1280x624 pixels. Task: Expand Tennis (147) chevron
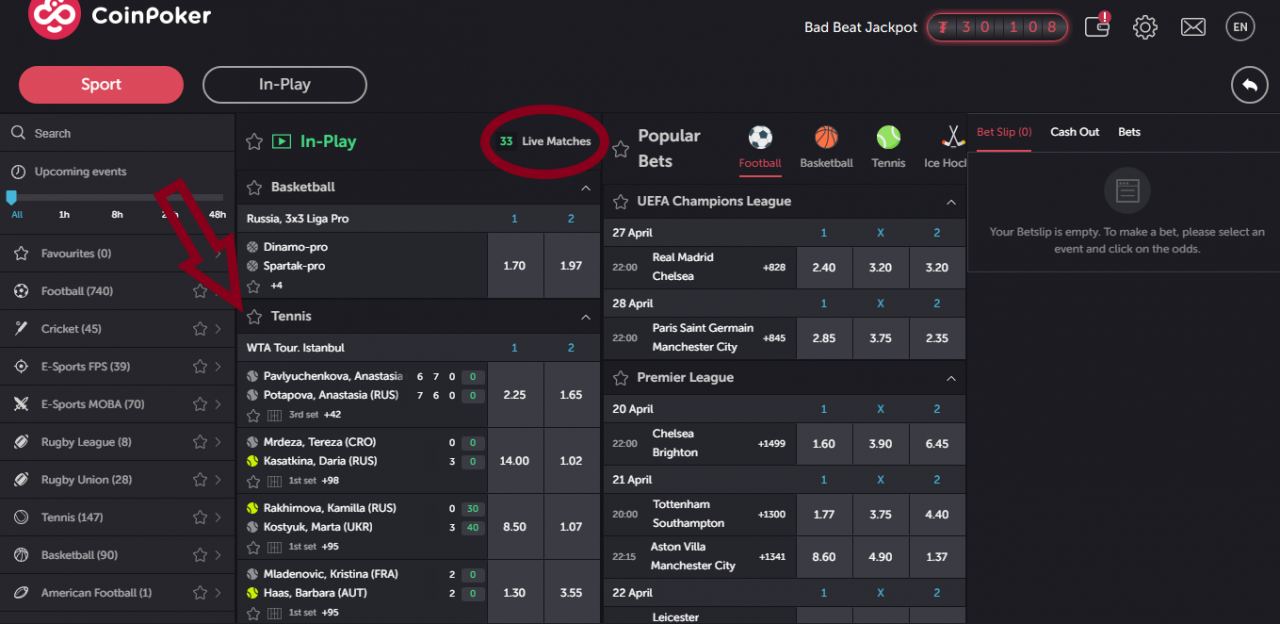pos(218,518)
